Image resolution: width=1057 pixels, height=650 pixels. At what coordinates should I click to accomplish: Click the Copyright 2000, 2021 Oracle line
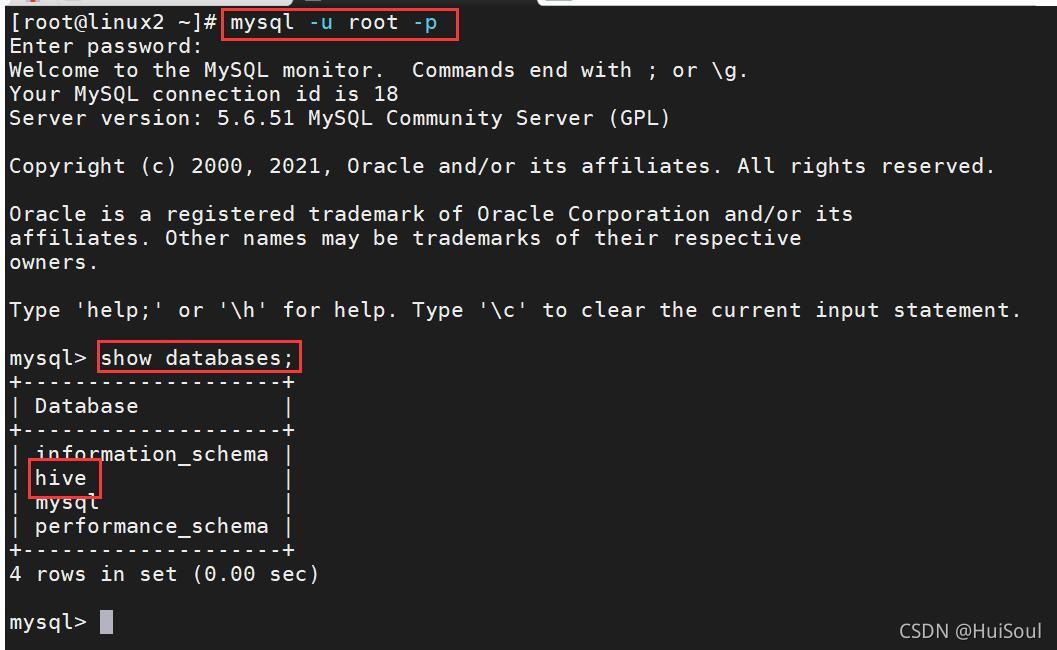click(x=502, y=166)
